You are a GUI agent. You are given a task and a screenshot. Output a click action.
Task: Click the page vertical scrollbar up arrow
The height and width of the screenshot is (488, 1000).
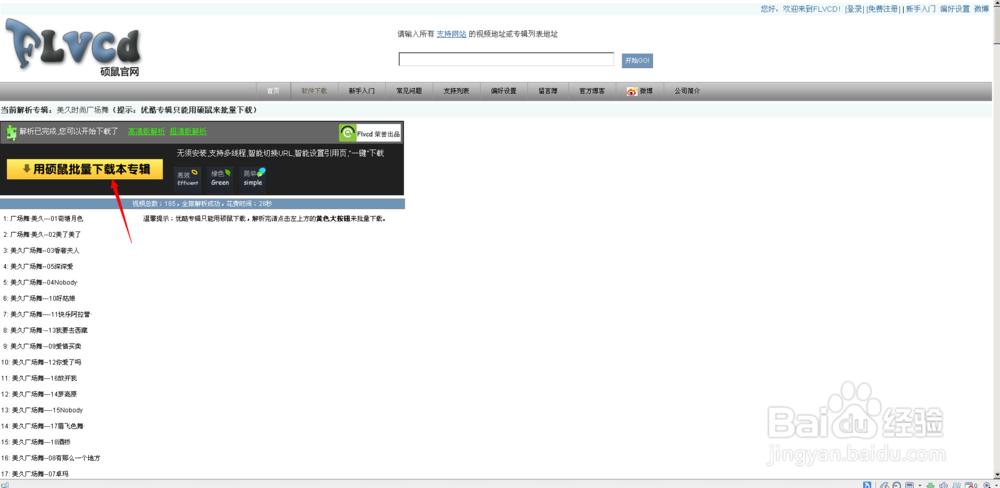[996, 4]
